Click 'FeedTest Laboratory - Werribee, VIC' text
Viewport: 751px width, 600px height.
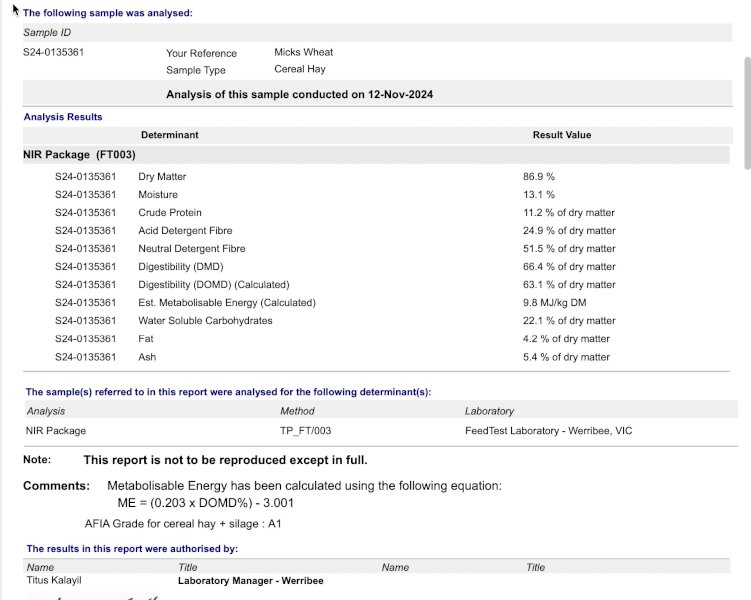click(548, 431)
